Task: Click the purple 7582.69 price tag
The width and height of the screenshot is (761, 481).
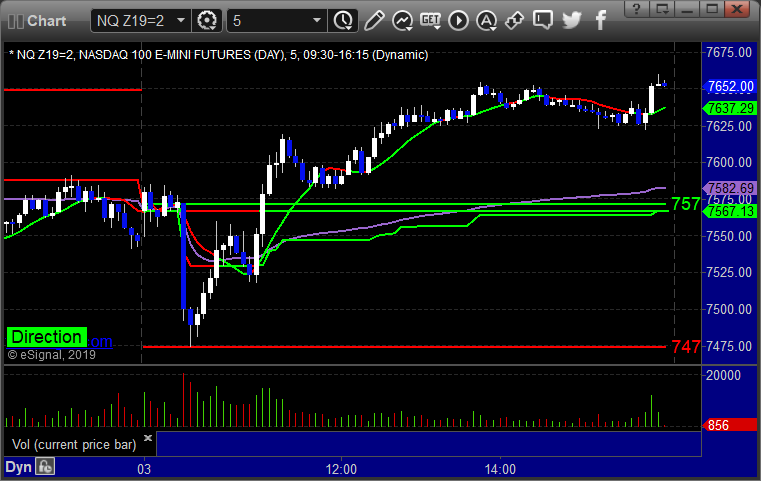Action: click(x=730, y=188)
